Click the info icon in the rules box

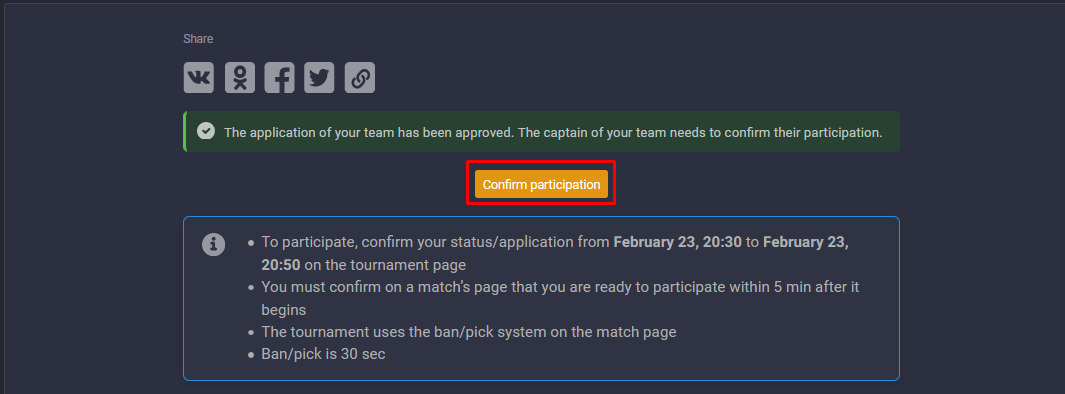(x=213, y=244)
